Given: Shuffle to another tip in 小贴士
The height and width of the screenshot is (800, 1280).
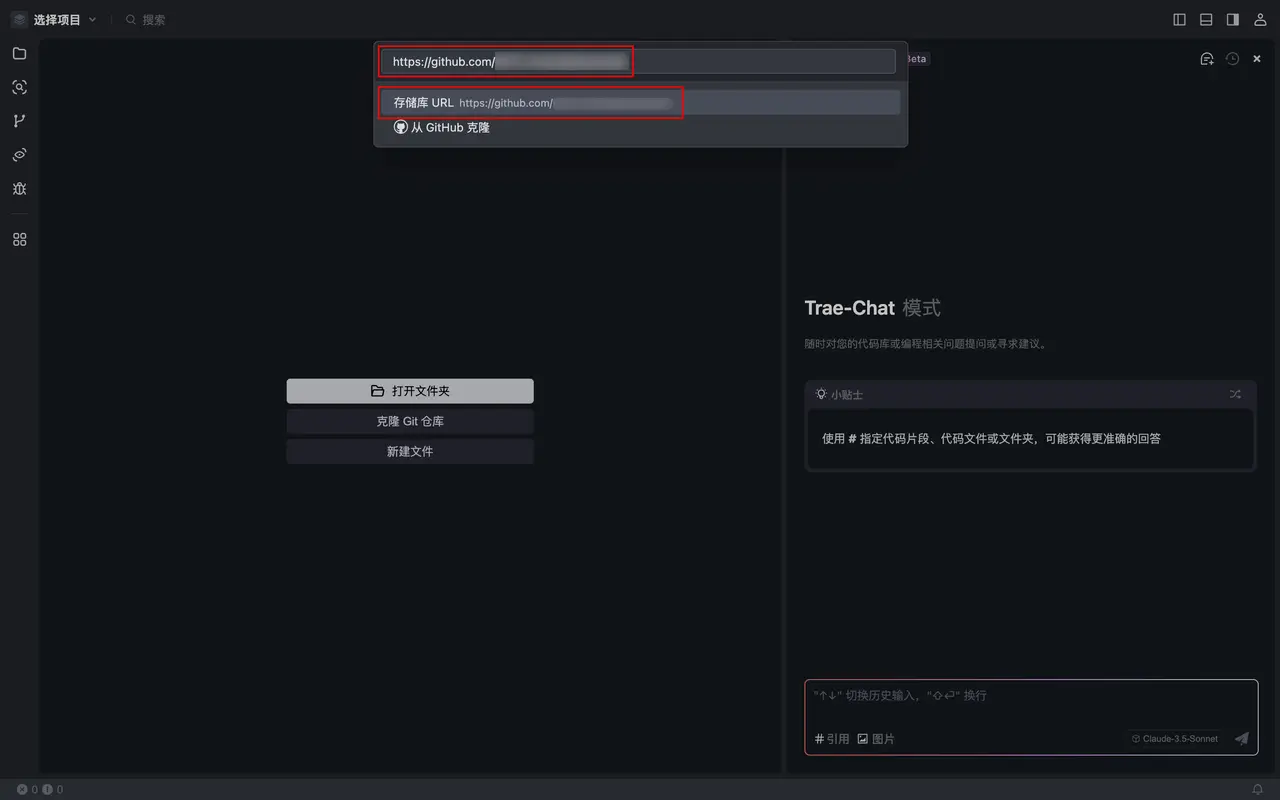Looking at the screenshot, I should coord(1235,394).
